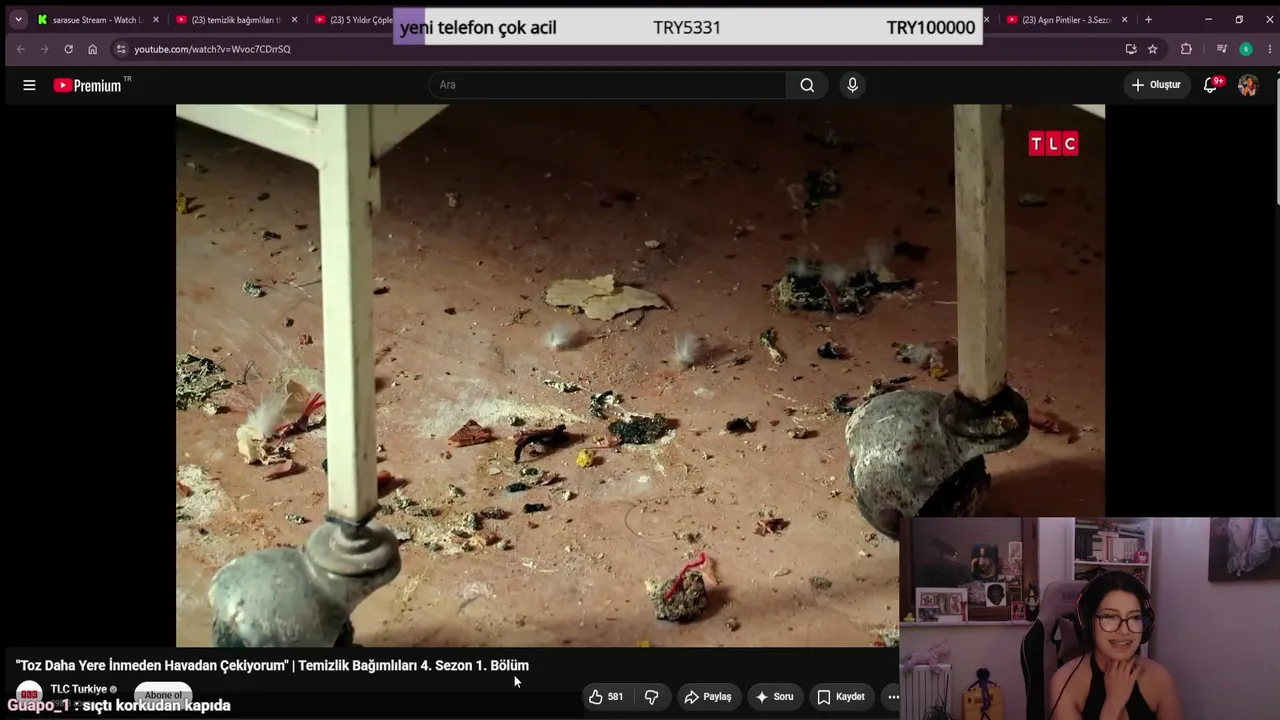
Task: Open the TLC Türkiye channel avatar
Action: (x=29, y=692)
